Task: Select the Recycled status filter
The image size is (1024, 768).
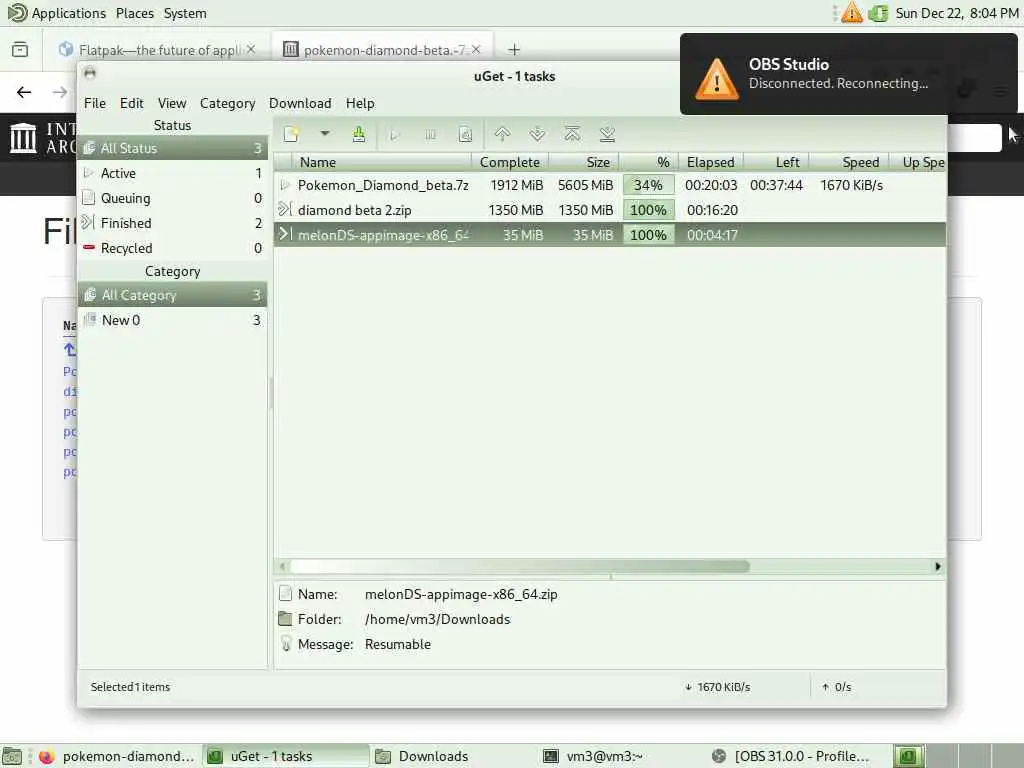Action: [172, 248]
